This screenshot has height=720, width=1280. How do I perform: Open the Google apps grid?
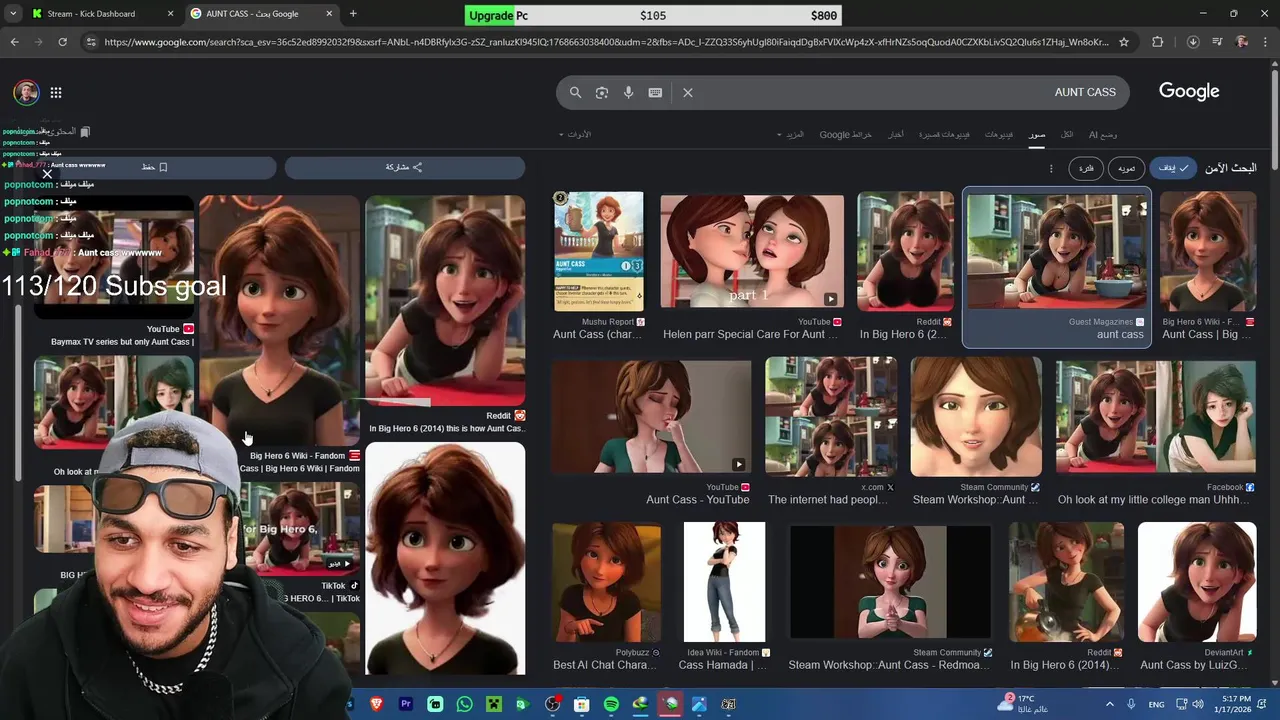pos(56,93)
